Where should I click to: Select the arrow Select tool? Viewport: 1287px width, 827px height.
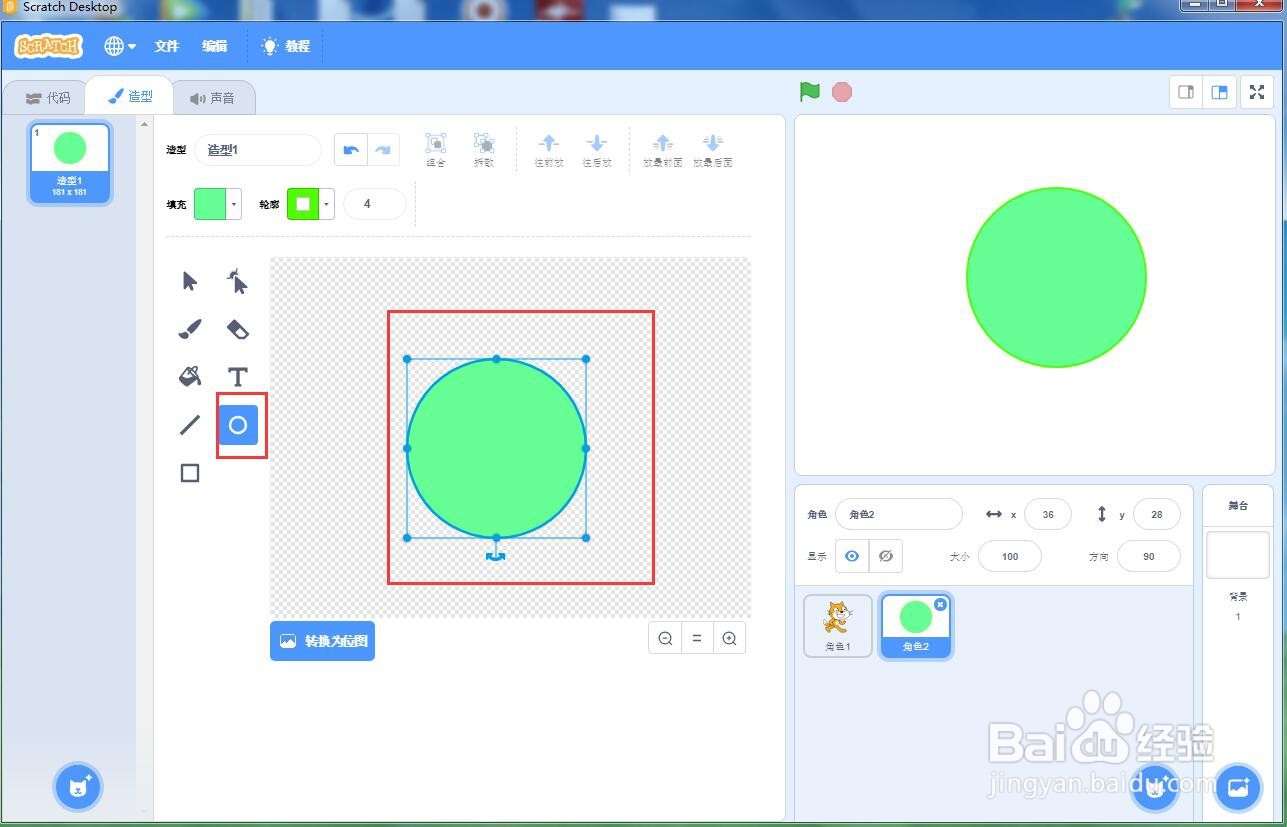coord(190,281)
